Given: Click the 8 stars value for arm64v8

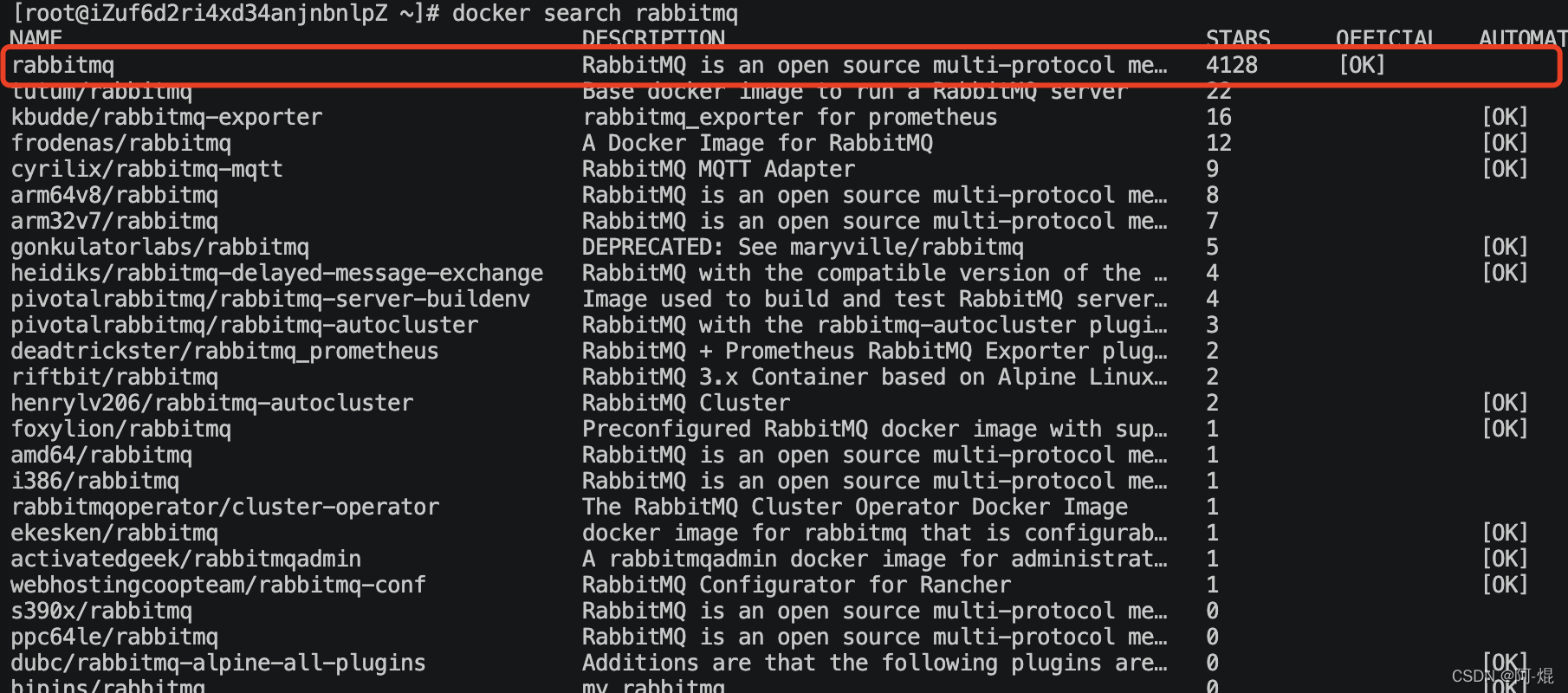Looking at the screenshot, I should tap(1213, 195).
